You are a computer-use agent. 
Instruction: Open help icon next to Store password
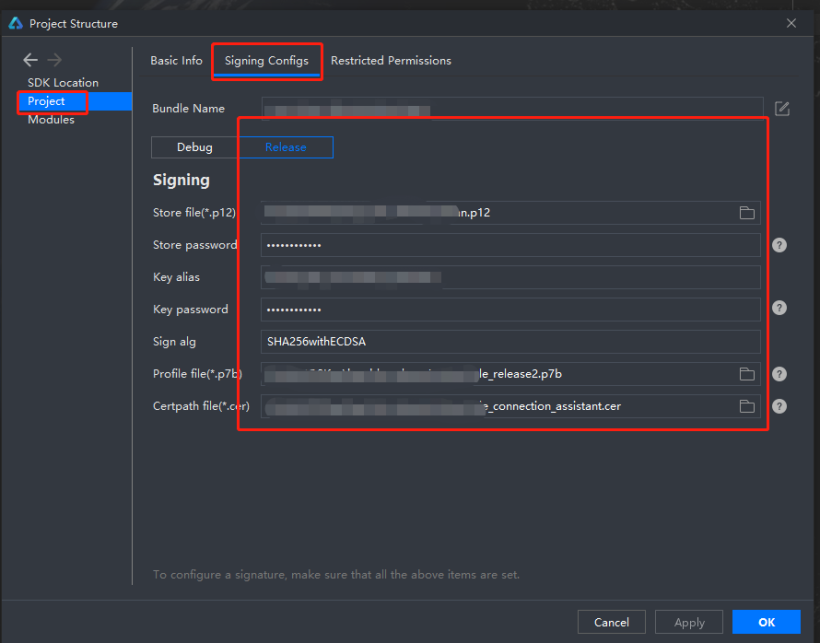[779, 245]
